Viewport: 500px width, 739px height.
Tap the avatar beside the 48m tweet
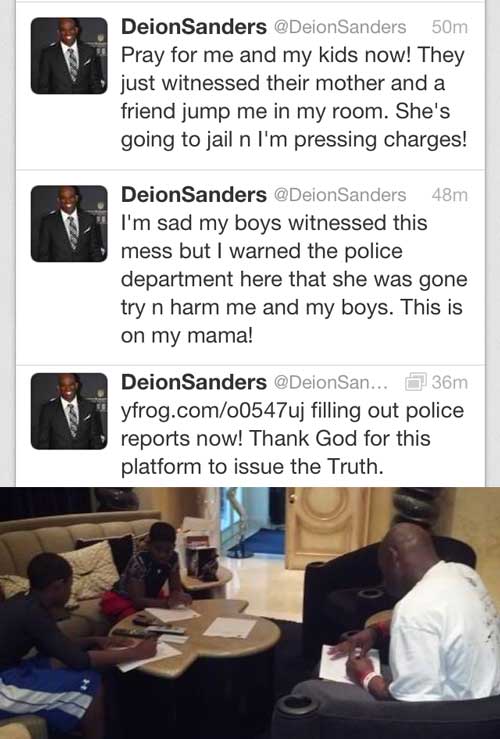(69, 223)
